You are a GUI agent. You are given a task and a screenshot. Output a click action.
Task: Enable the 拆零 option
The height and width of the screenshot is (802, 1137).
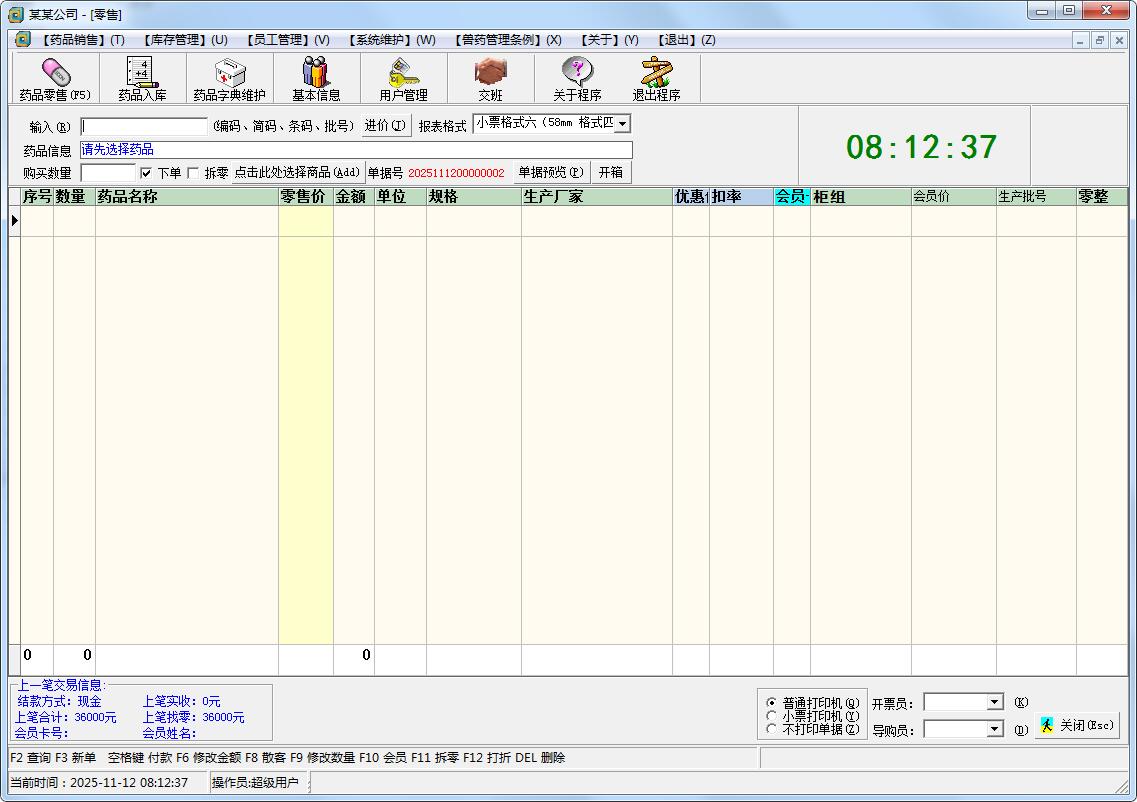[190, 172]
